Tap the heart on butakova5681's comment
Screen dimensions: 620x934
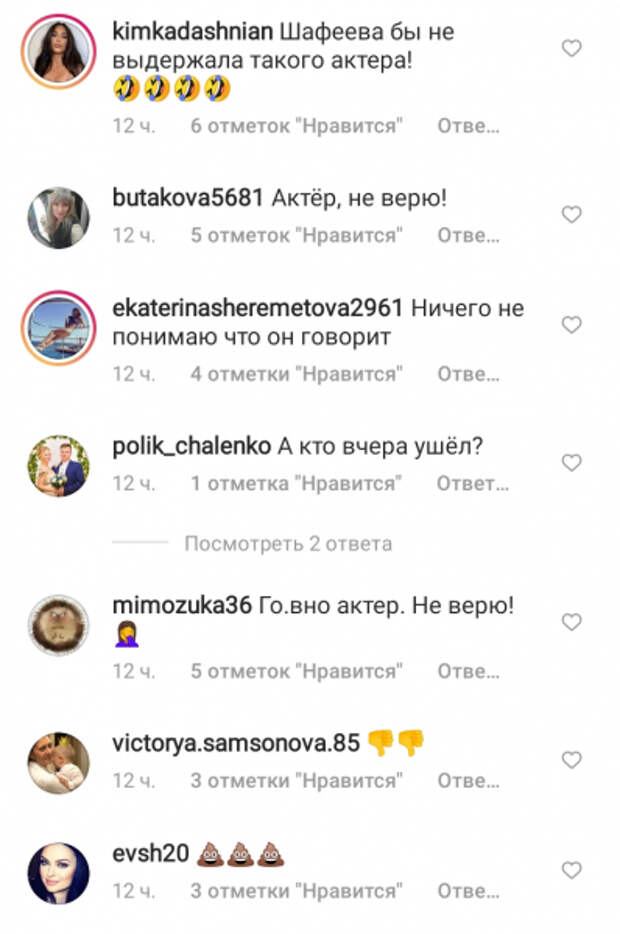tap(571, 214)
